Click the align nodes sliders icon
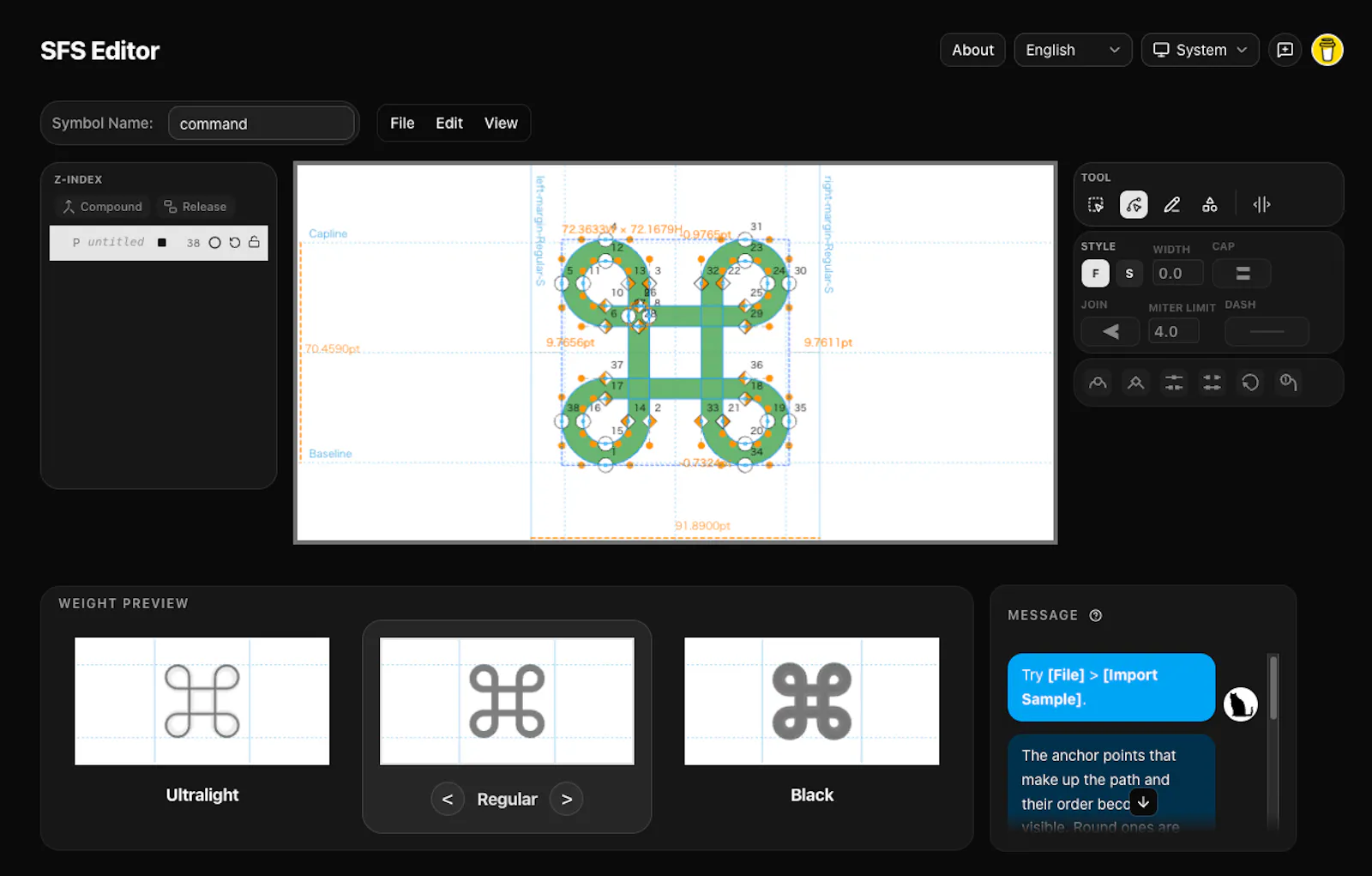 point(1173,383)
